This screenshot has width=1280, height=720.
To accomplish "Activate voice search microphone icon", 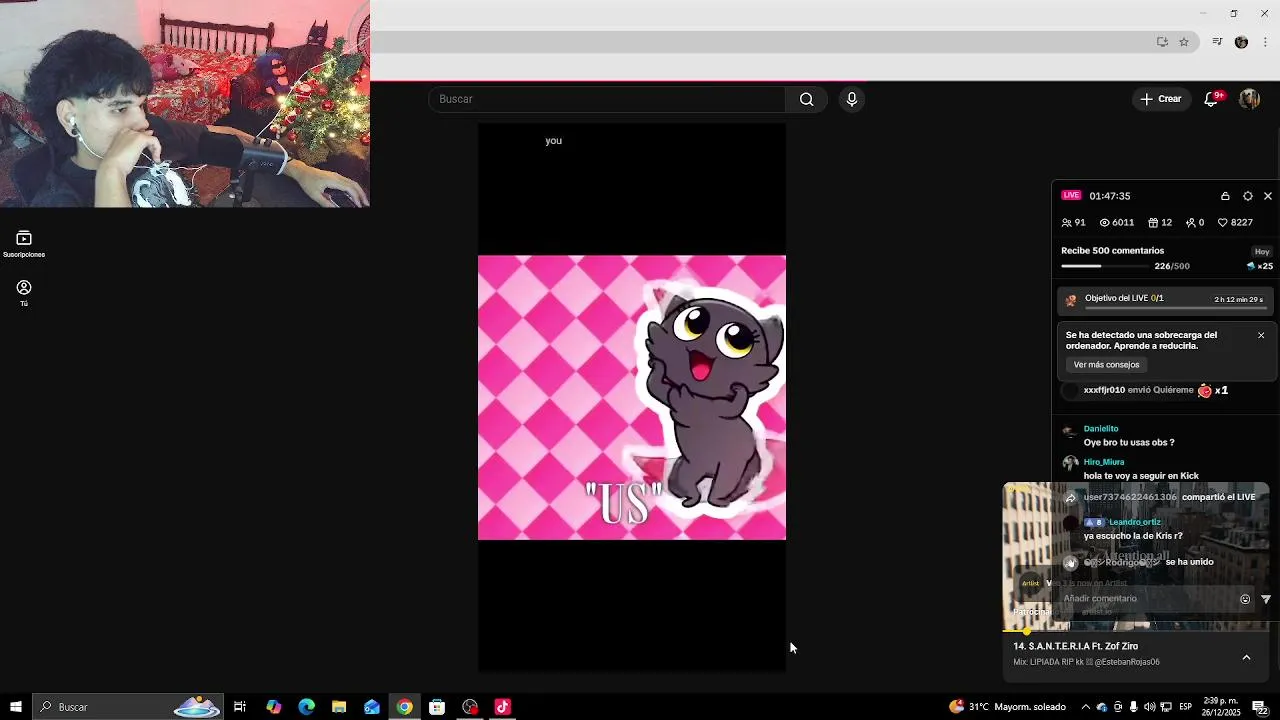I will [x=852, y=99].
